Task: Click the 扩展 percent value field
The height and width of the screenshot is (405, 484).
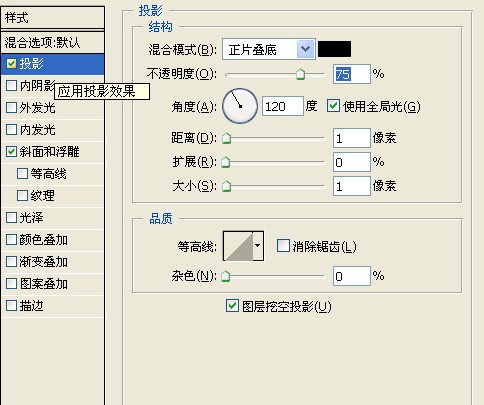Action: 352,162
